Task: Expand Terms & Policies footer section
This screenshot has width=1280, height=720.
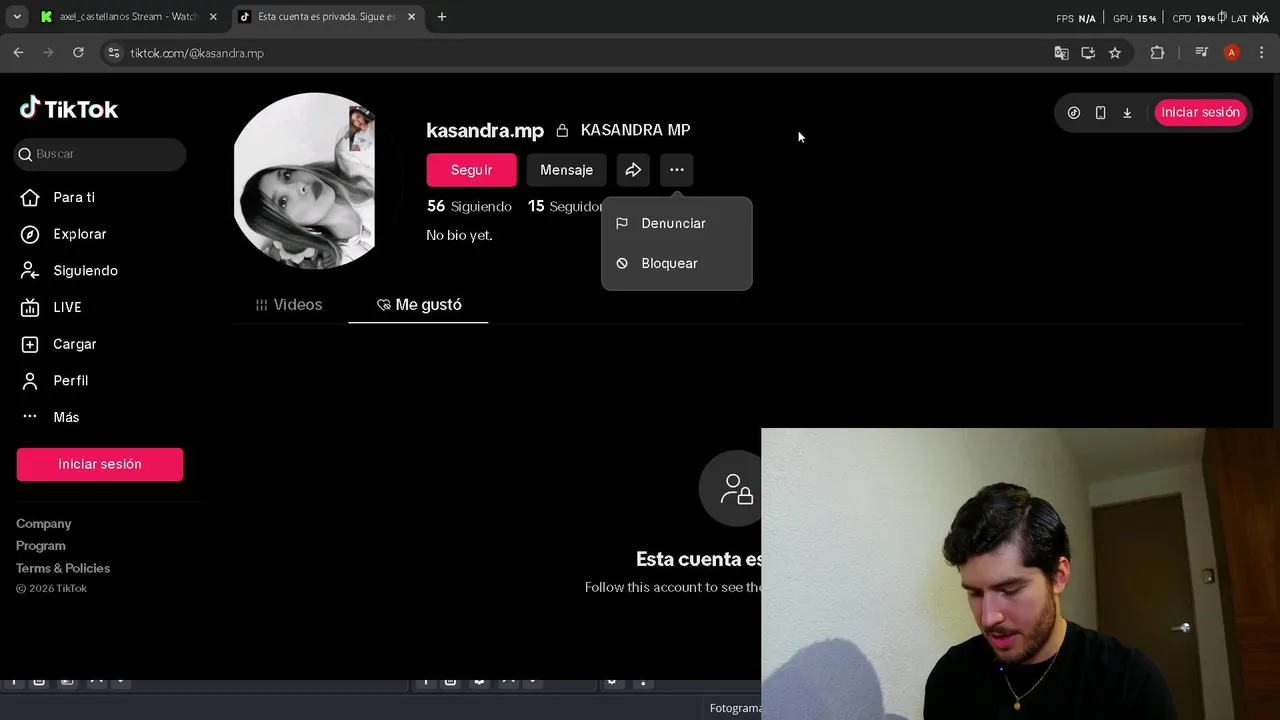Action: click(x=63, y=568)
